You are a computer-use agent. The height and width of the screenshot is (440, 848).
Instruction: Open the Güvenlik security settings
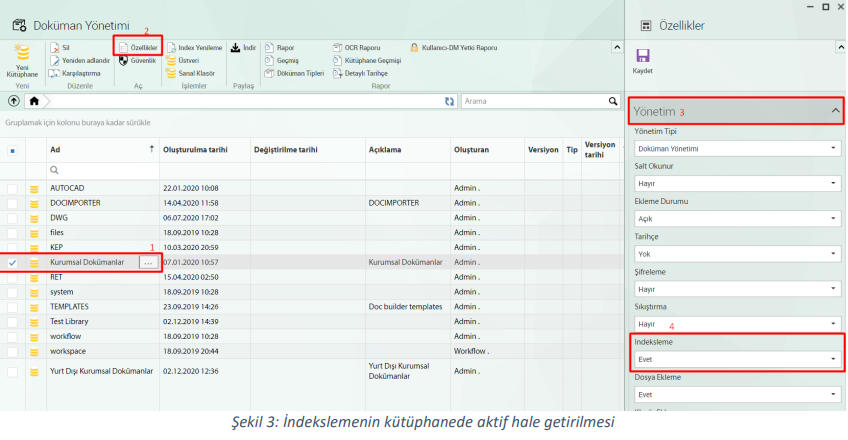click(123, 60)
